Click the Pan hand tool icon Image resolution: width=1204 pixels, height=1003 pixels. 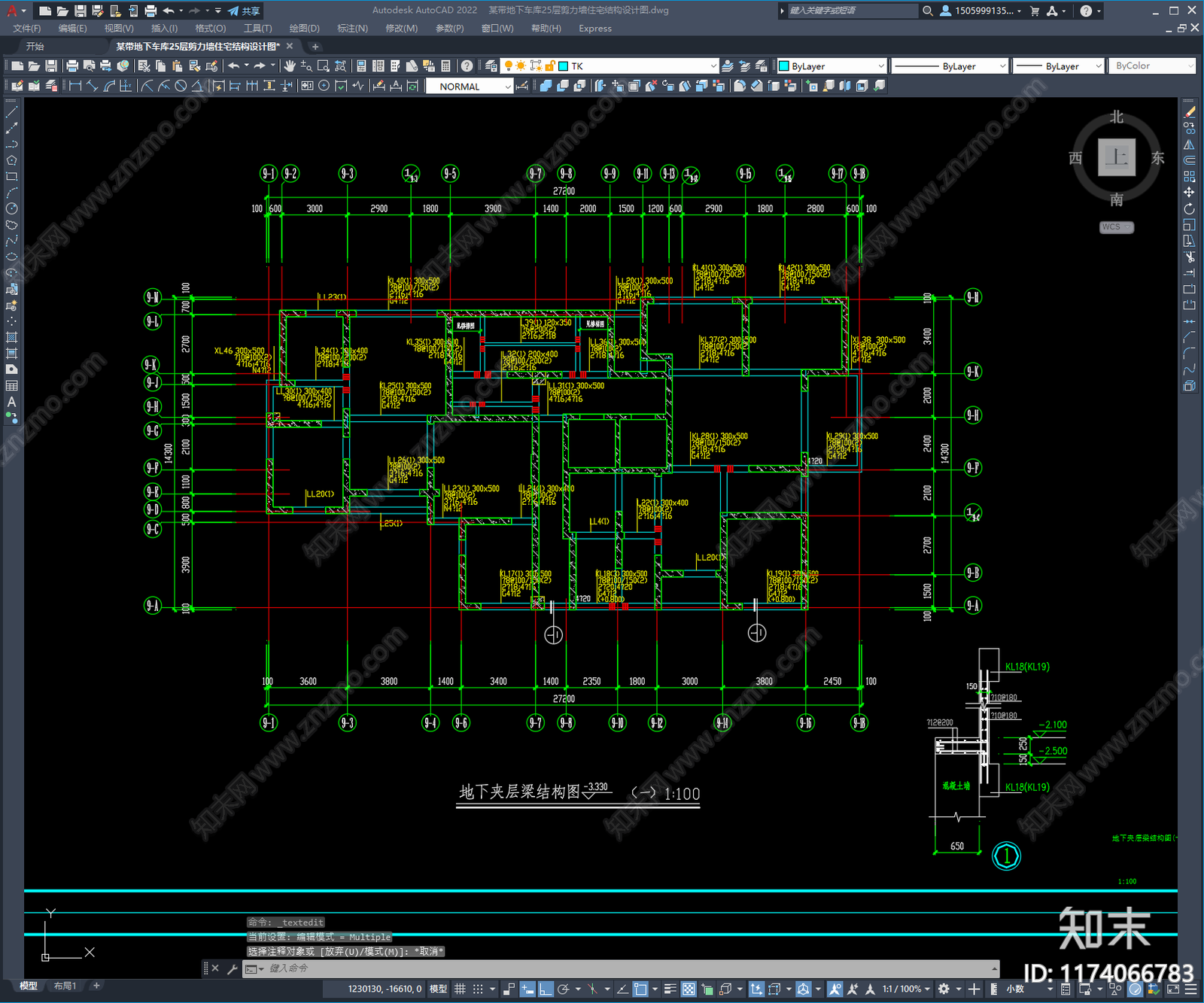pyautogui.click(x=290, y=66)
